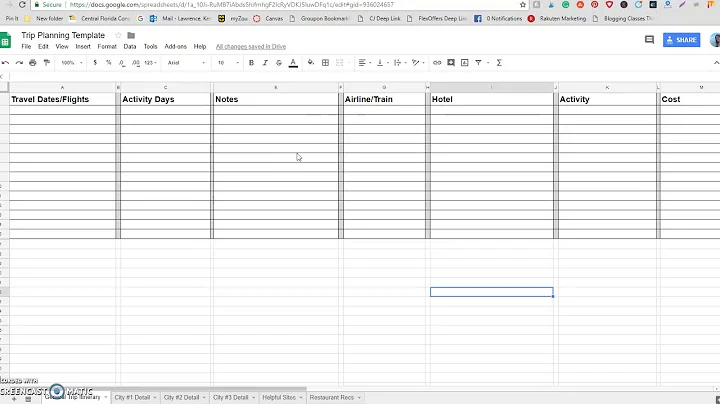Open text wrapping dropdown
The height and width of the screenshot is (404, 720).
pos(400,62)
